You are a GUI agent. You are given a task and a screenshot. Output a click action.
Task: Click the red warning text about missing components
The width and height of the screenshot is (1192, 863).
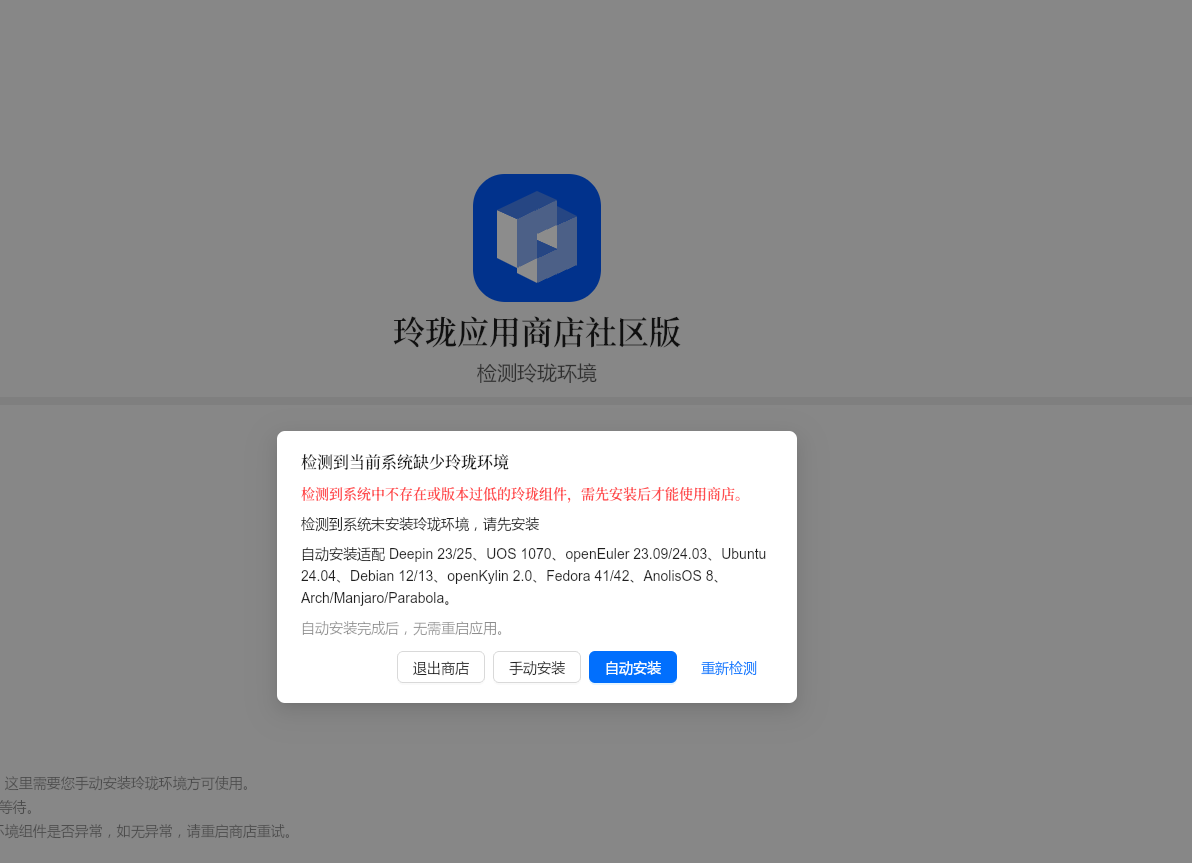(x=524, y=494)
